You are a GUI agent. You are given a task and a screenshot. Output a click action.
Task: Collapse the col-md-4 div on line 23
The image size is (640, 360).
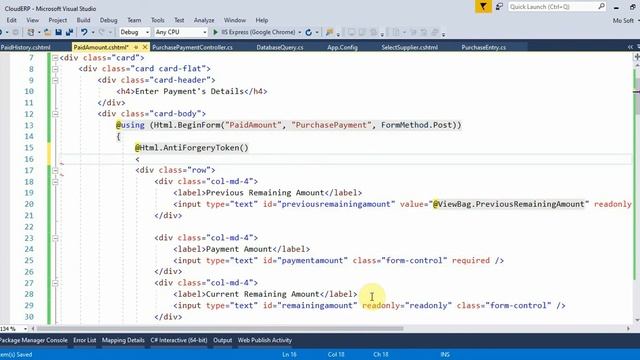(x=55, y=238)
